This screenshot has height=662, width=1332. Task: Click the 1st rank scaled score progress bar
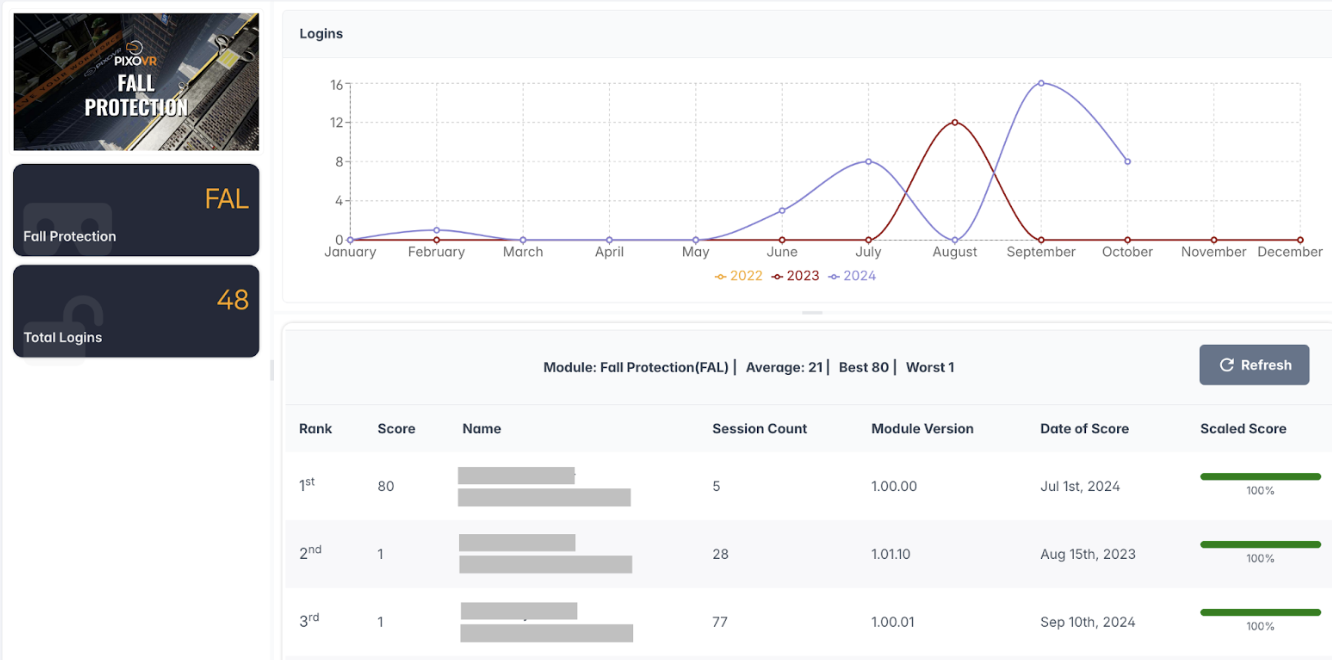click(x=1260, y=477)
